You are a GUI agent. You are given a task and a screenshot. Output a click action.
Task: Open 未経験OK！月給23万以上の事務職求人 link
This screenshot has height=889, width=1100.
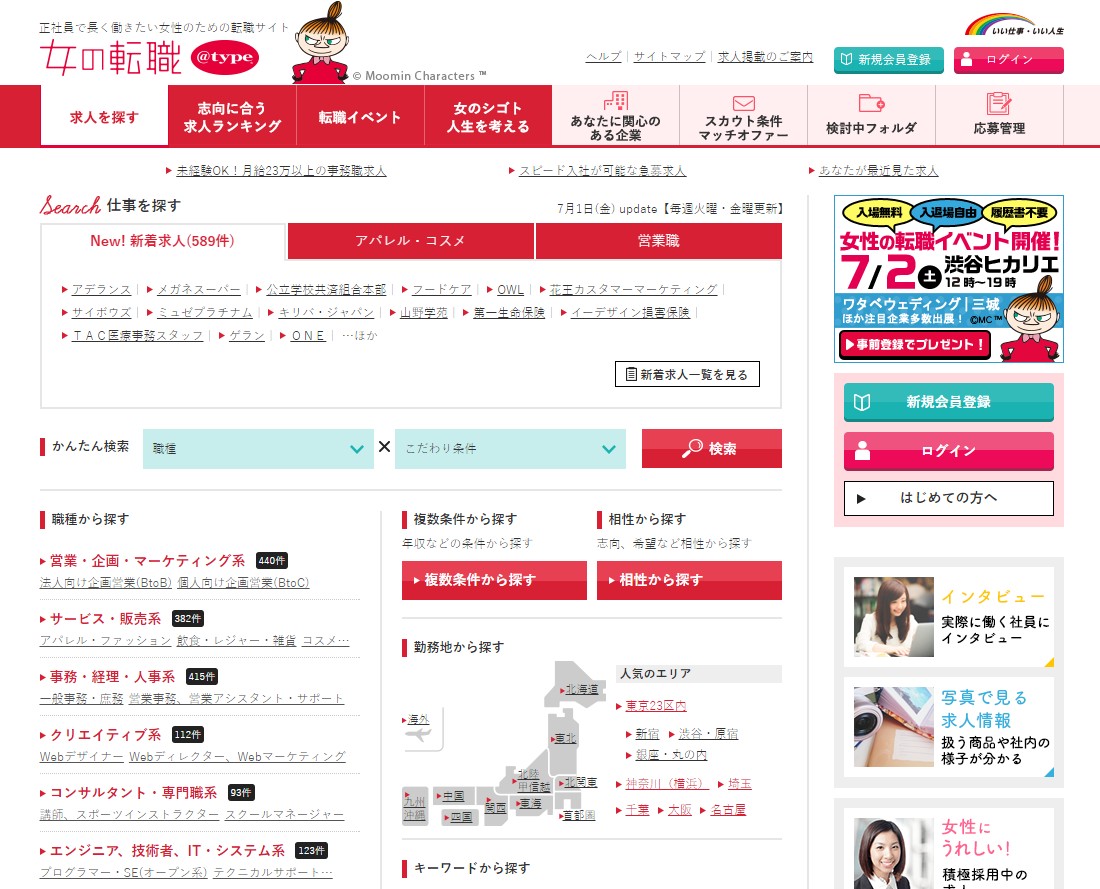click(281, 171)
